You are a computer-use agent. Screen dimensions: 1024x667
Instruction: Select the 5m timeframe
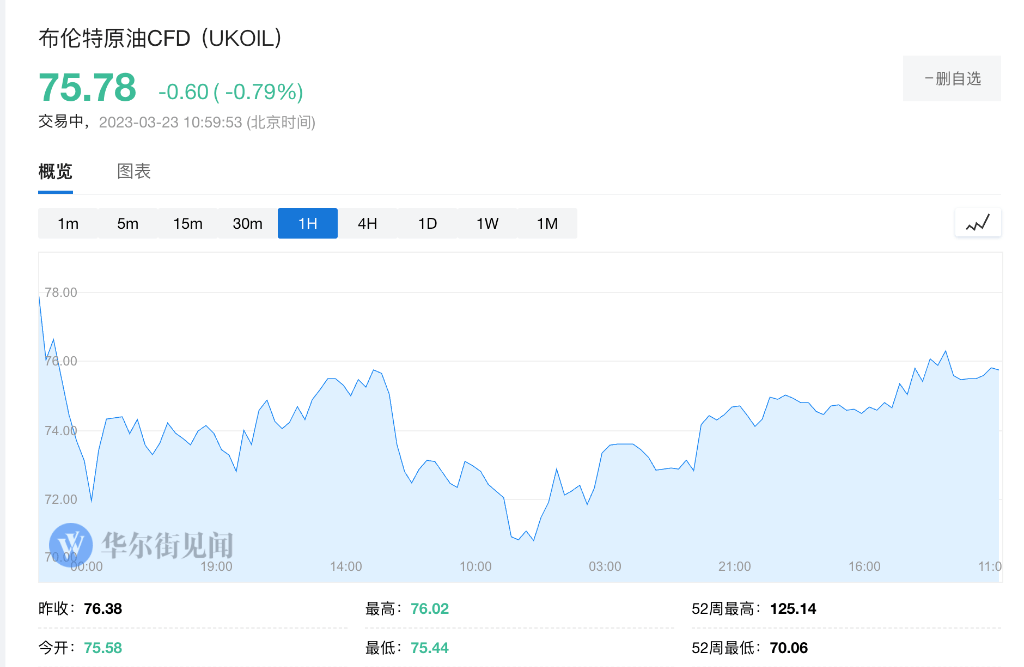pos(128,223)
